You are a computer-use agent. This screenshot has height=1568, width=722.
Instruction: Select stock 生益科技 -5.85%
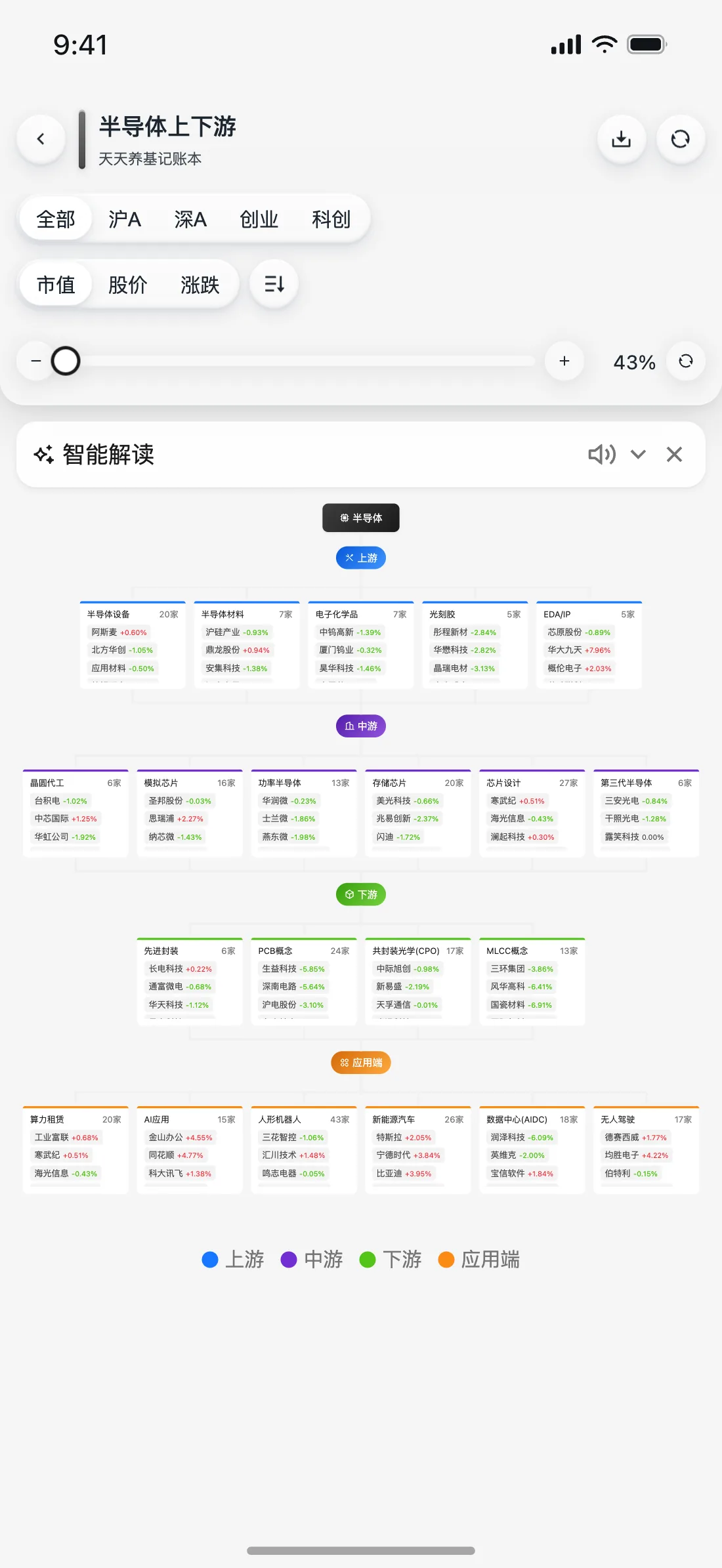[293, 969]
